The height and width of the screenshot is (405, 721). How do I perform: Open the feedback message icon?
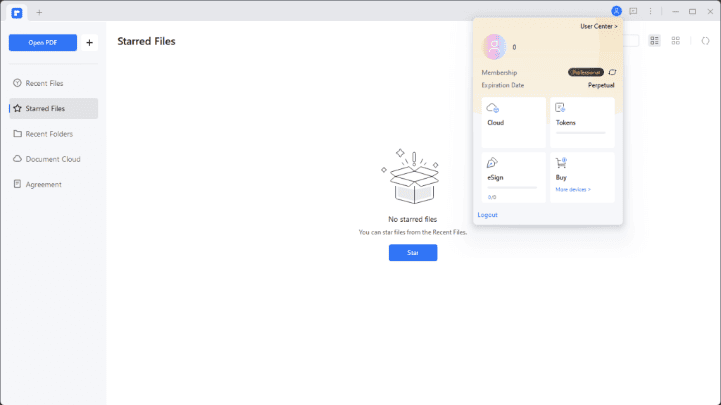633,11
